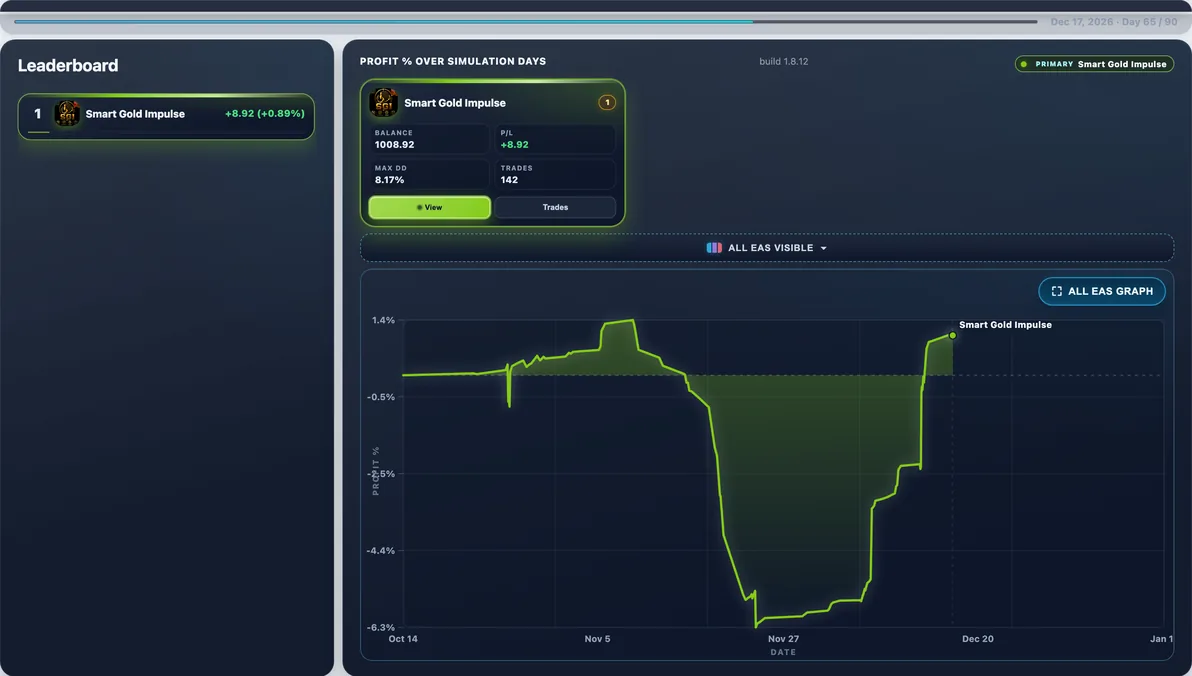Open the ALL EAS GRAPH button

click(1102, 291)
